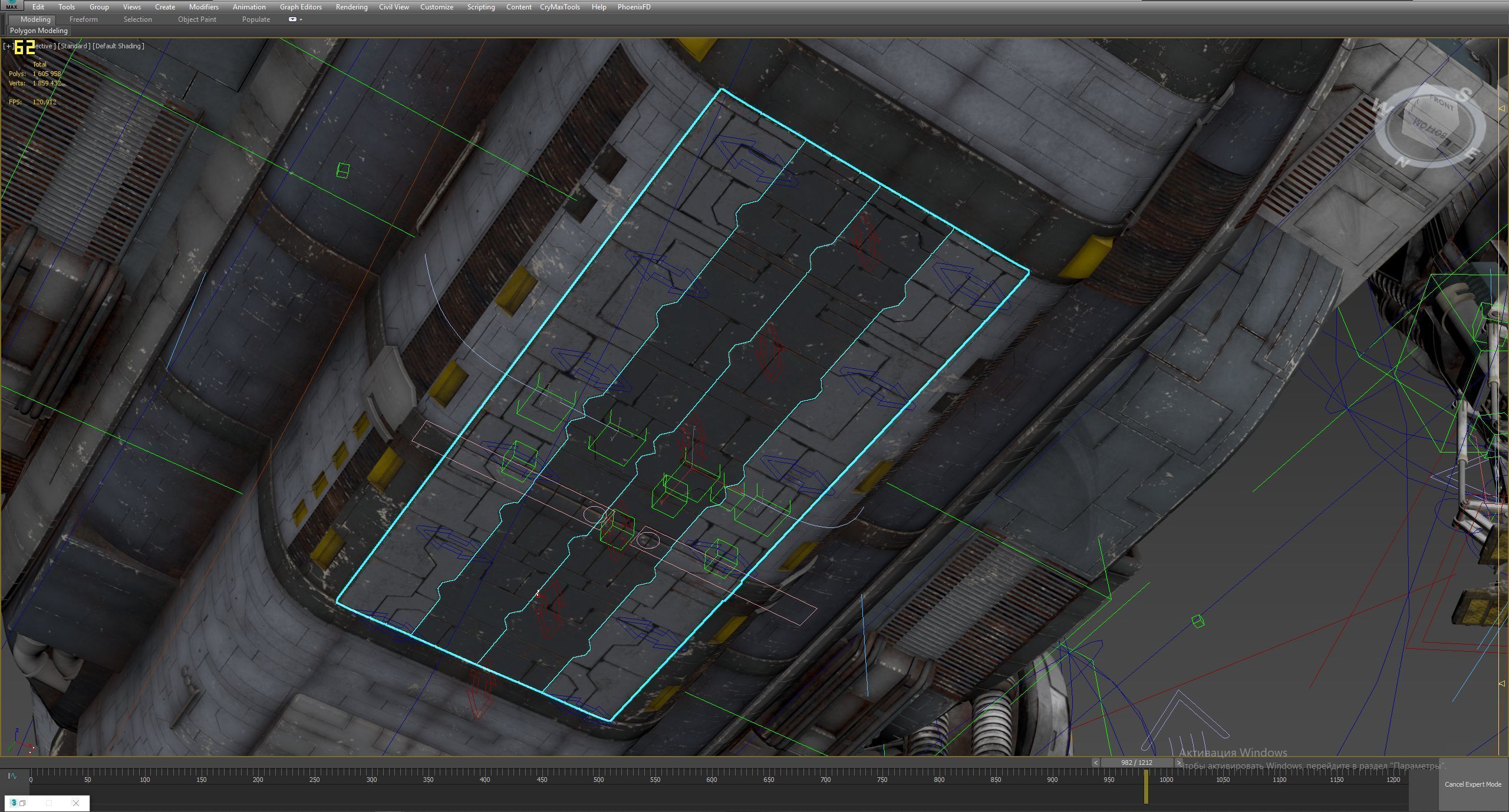Open the [Default Shading] viewport menu
The height and width of the screenshot is (812, 1509).
pos(118,46)
